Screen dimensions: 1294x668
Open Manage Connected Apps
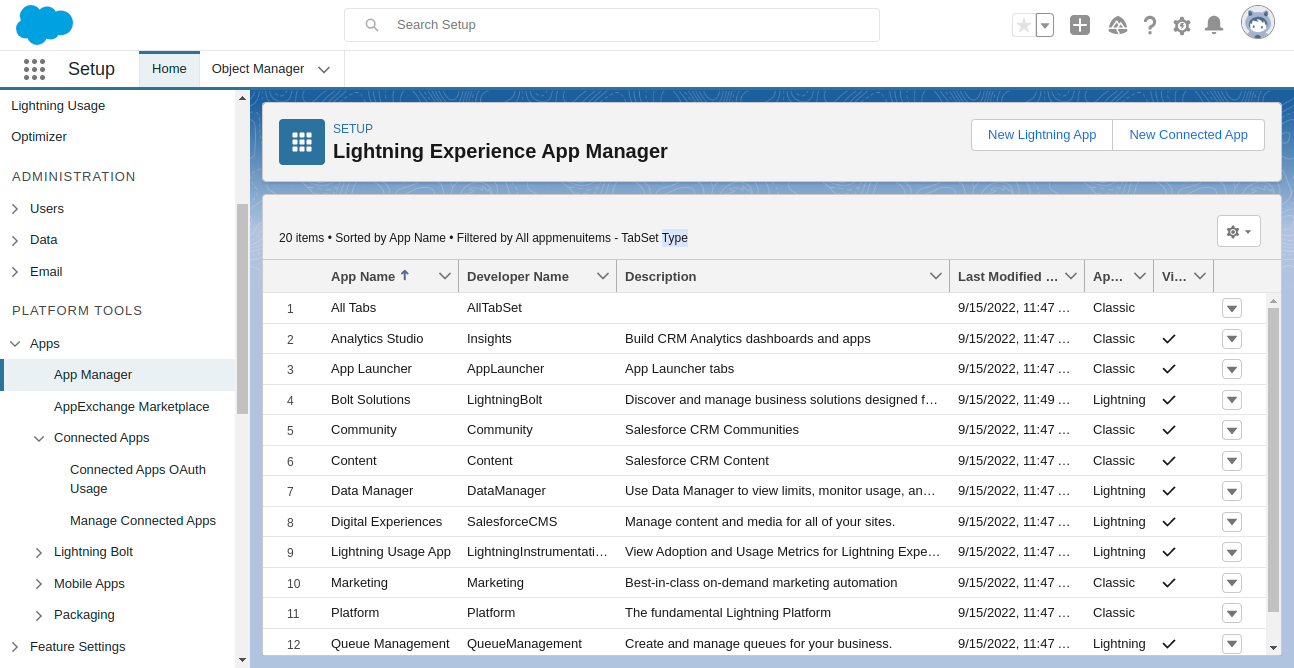pyautogui.click(x=143, y=521)
